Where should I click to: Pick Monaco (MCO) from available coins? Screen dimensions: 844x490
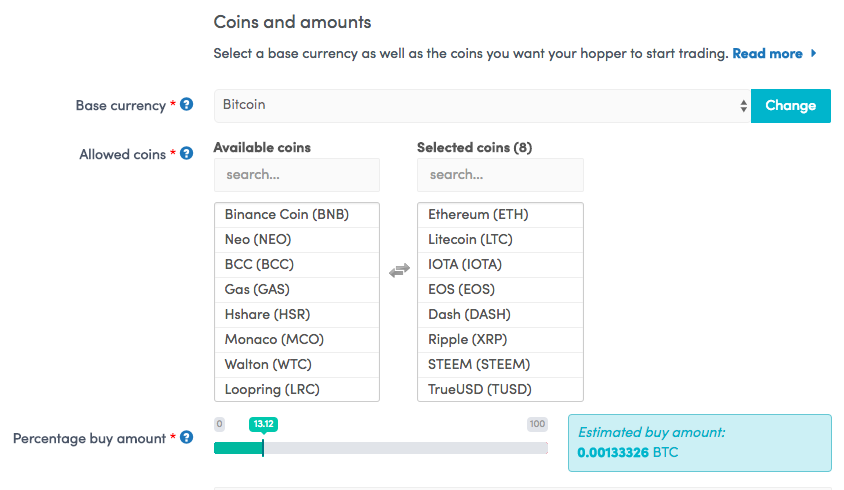point(297,340)
